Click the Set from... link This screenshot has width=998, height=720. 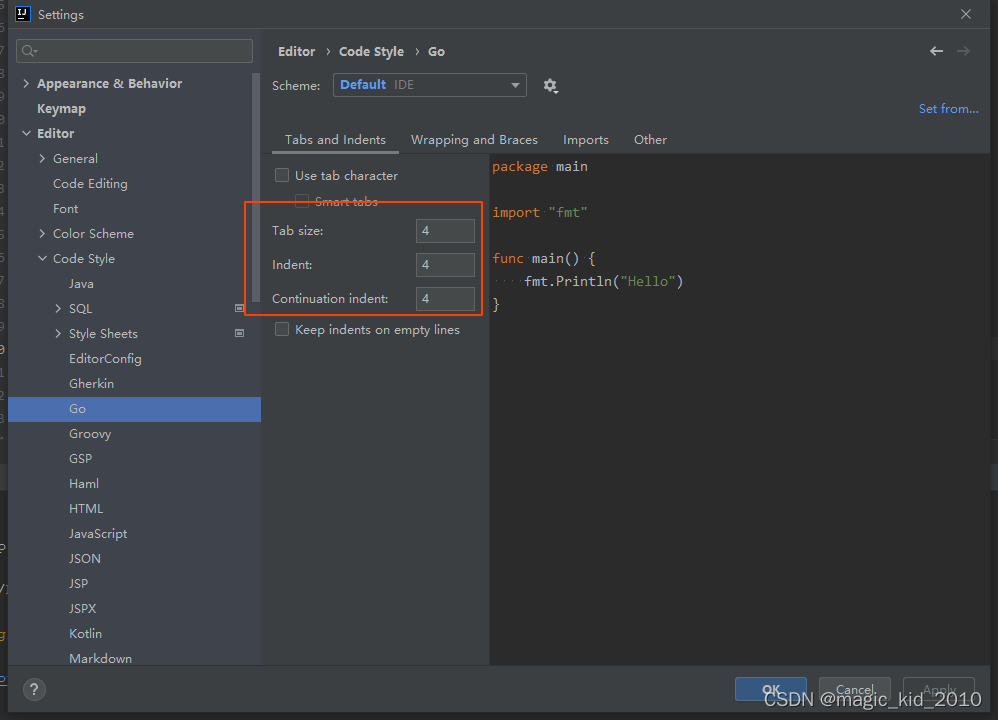pos(948,109)
